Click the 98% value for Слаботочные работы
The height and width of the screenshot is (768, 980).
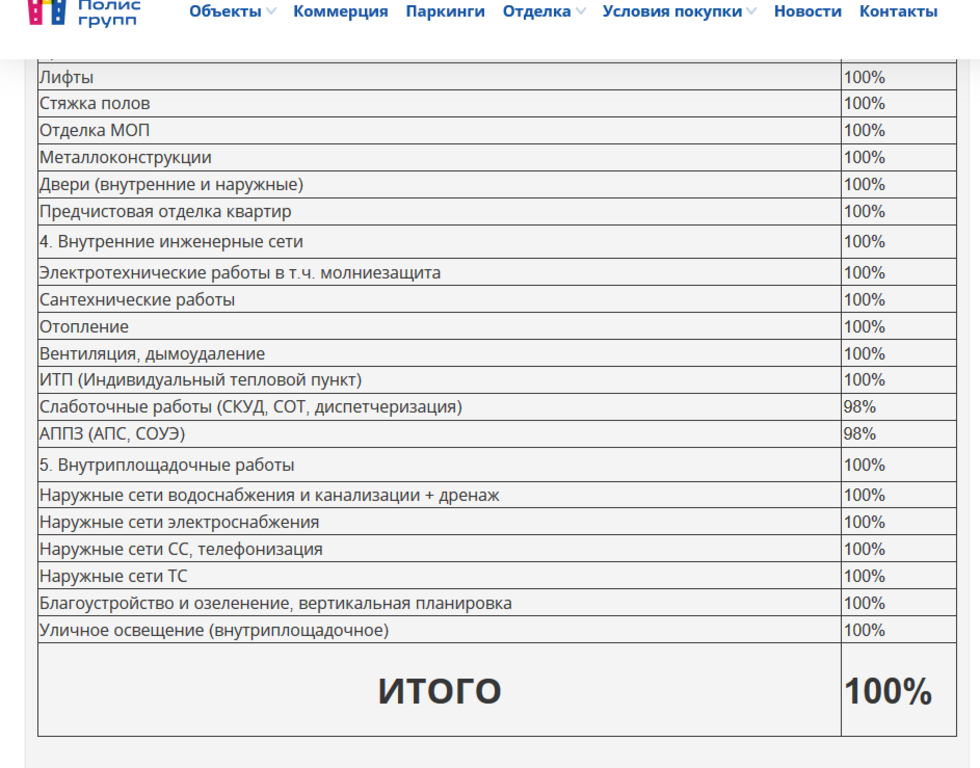coord(859,407)
